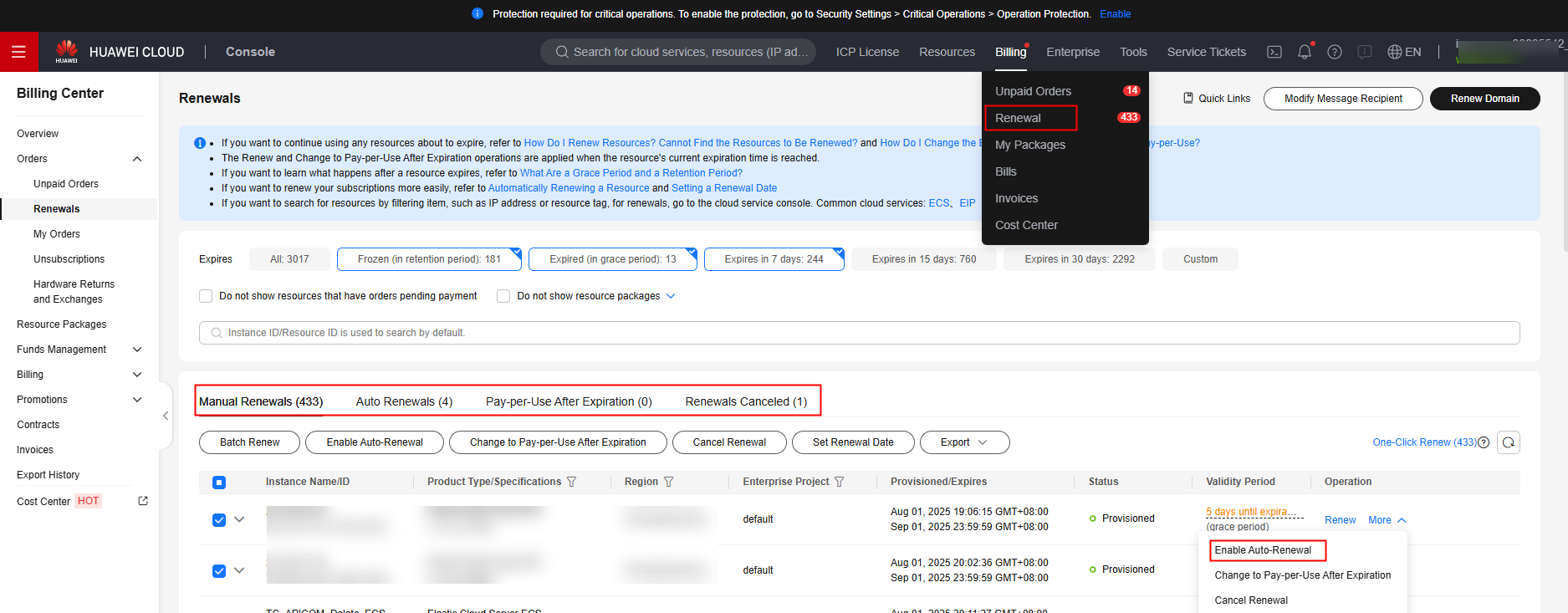Uncheck the second row checkbox
The width and height of the screenshot is (1568, 613).
219,571
